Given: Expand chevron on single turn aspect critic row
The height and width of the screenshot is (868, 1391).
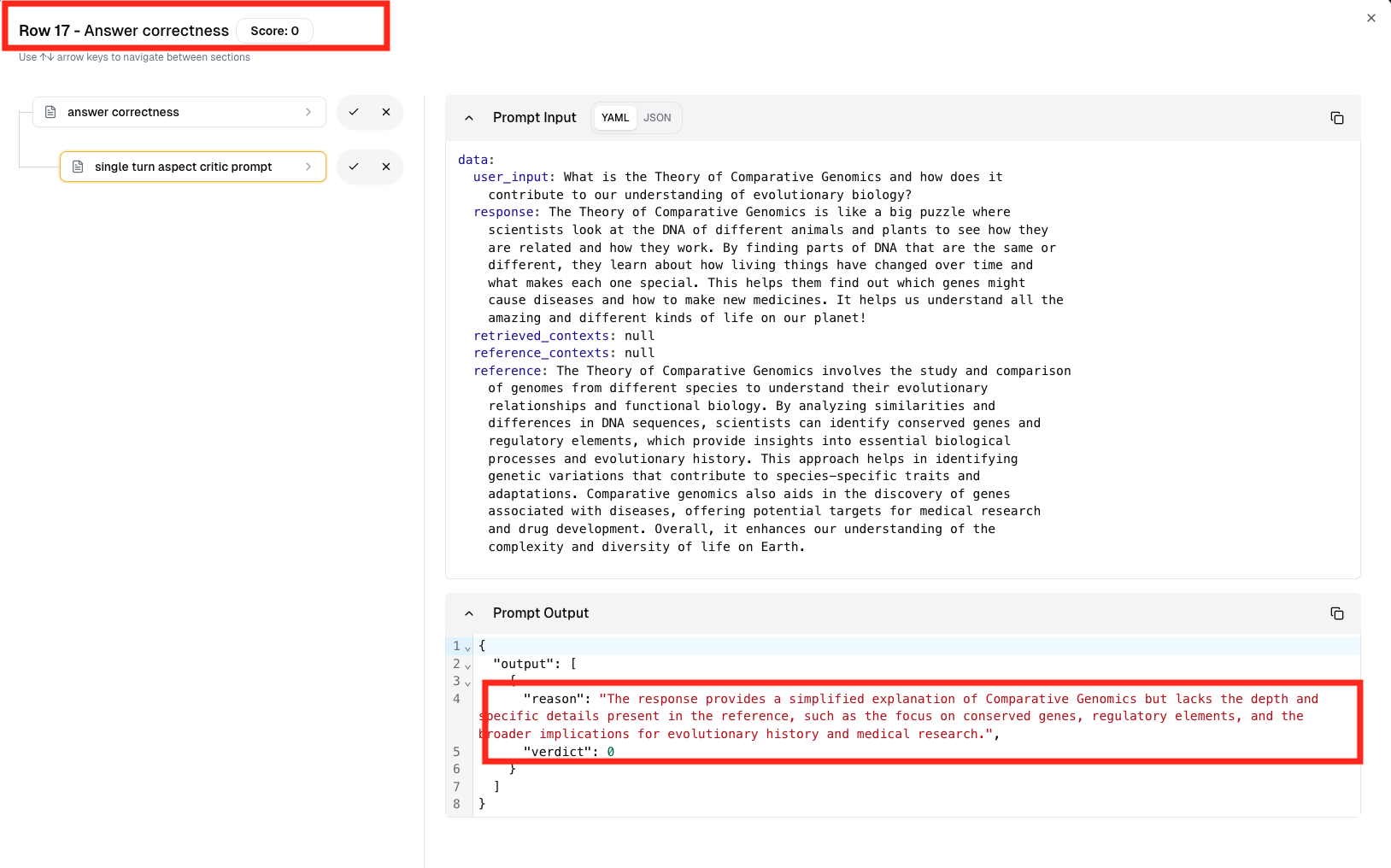Looking at the screenshot, I should (308, 167).
